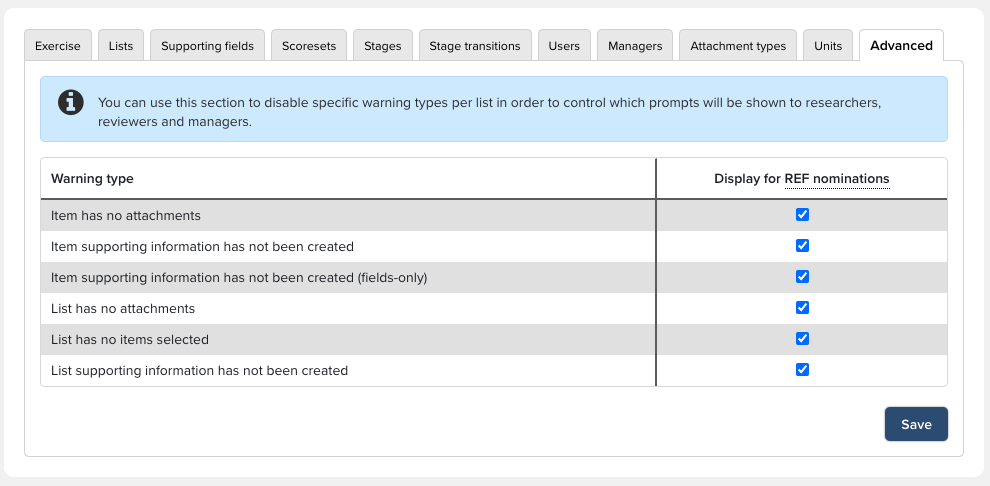Uncheck 'Item has no attachments' warning checkbox
Image resolution: width=990 pixels, height=486 pixels.
point(802,215)
